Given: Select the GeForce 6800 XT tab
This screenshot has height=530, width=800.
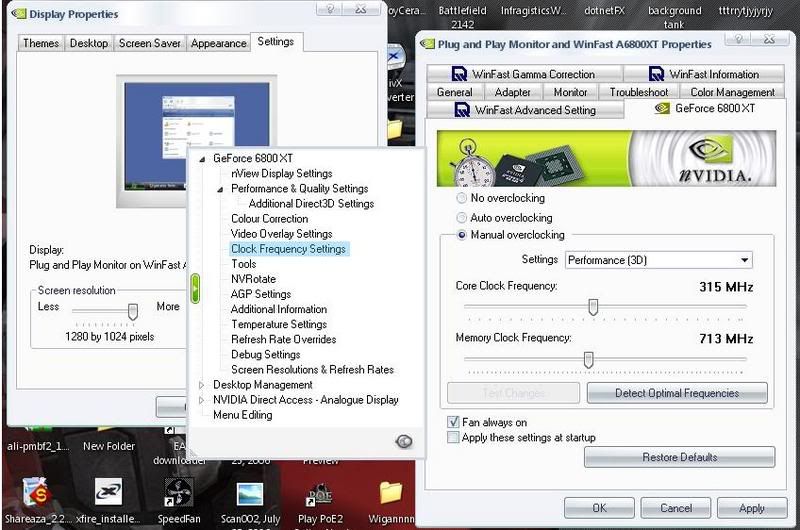Looking at the screenshot, I should point(705,108).
